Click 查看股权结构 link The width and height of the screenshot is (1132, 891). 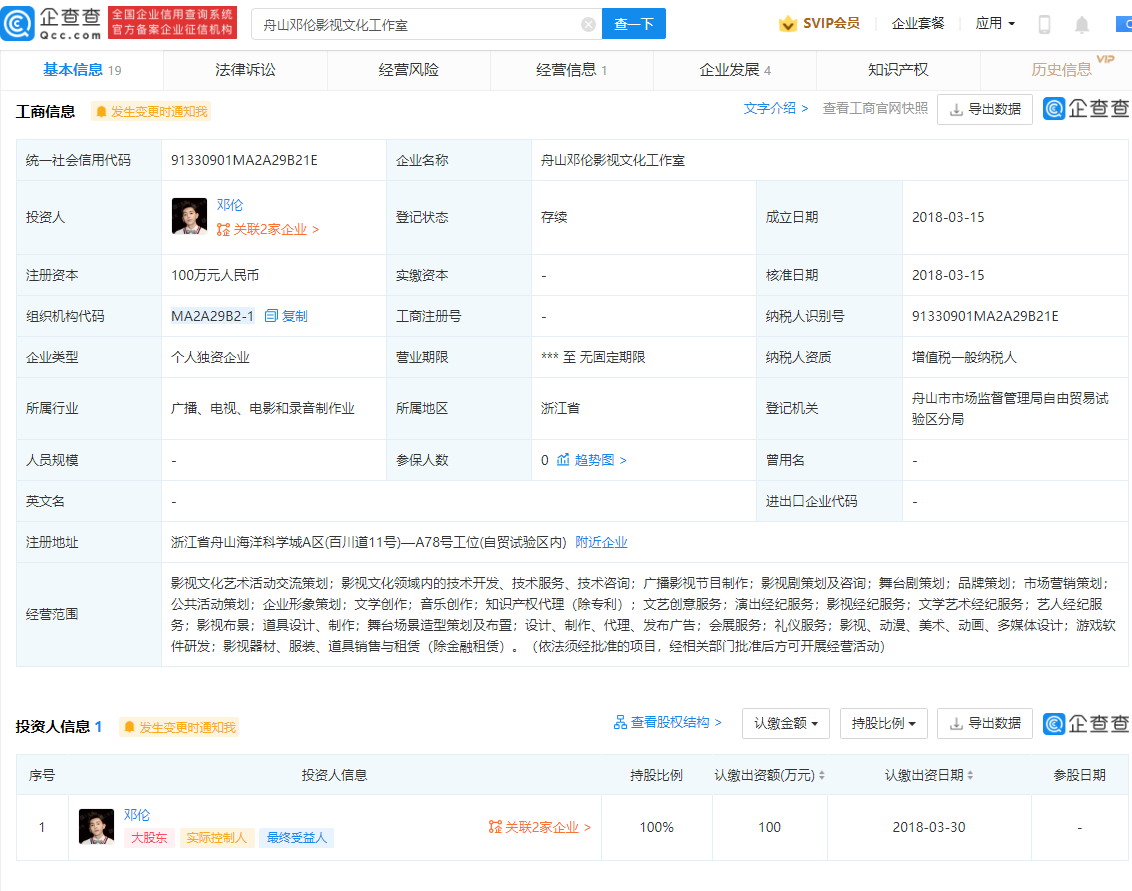pyautogui.click(x=676, y=722)
